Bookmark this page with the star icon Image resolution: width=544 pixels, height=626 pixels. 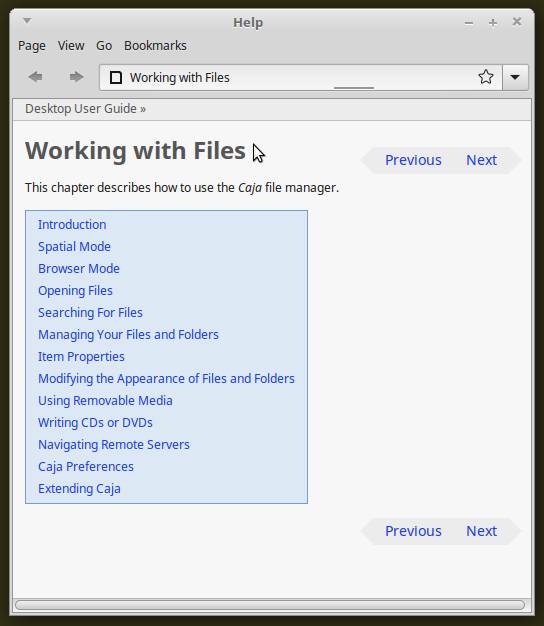(485, 77)
